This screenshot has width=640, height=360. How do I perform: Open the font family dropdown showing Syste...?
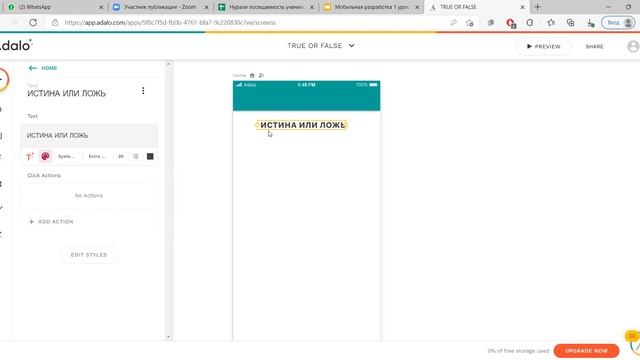pos(66,156)
